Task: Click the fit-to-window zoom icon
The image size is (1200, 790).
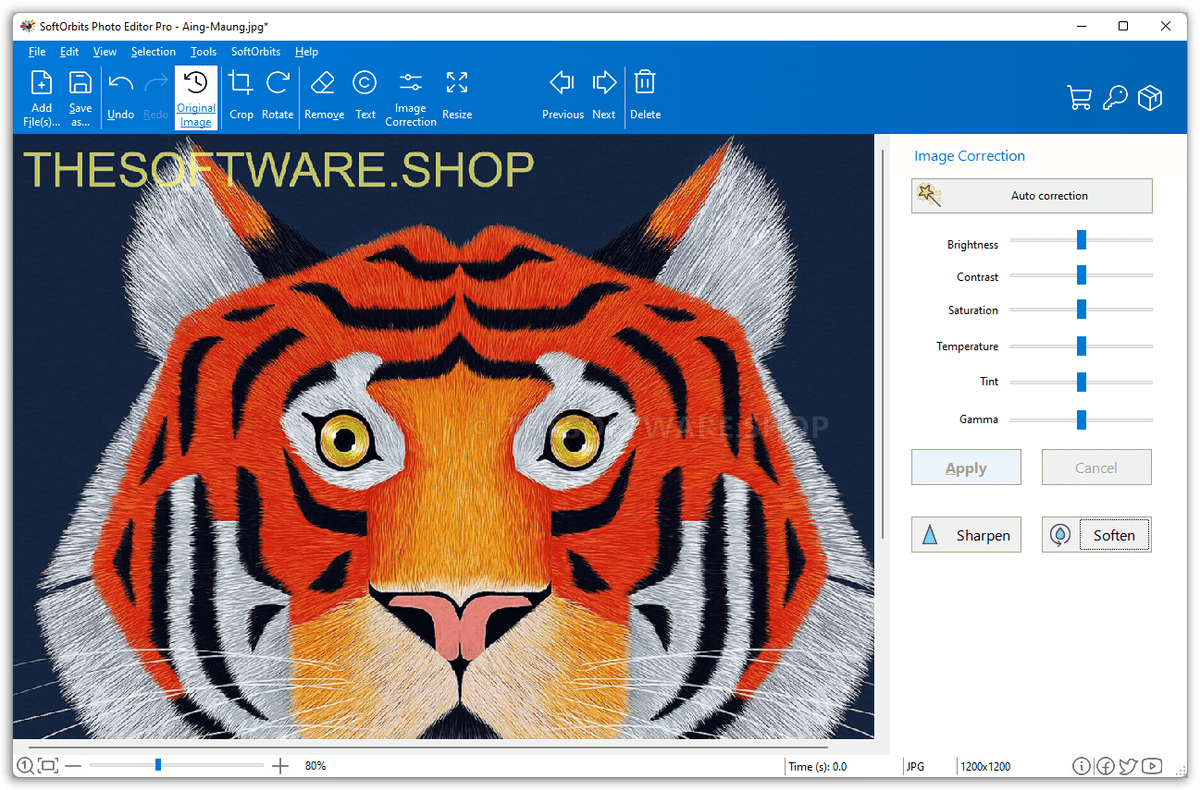Action: coord(47,766)
